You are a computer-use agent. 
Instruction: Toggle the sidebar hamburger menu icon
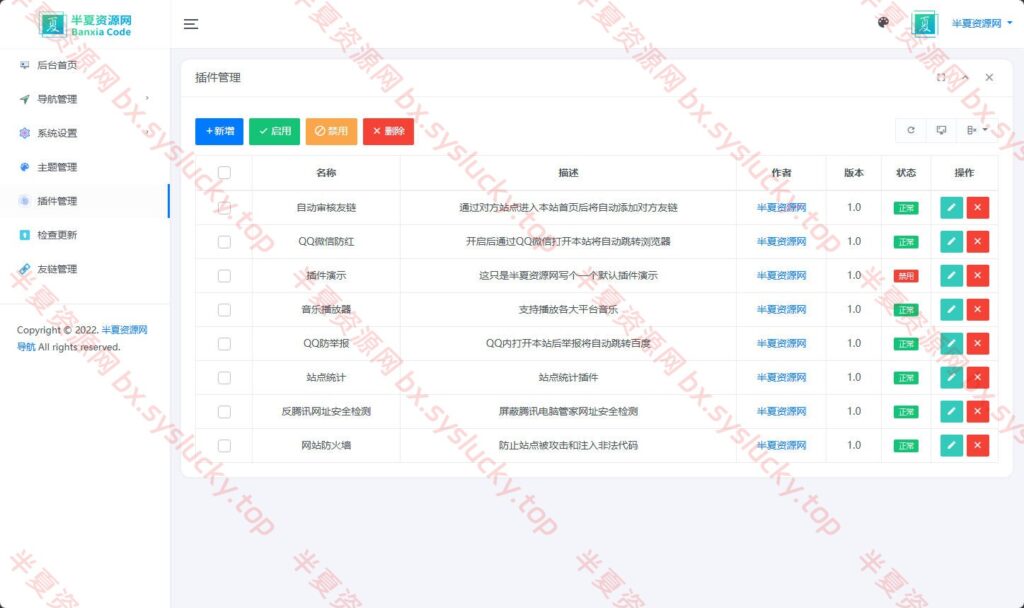191,24
